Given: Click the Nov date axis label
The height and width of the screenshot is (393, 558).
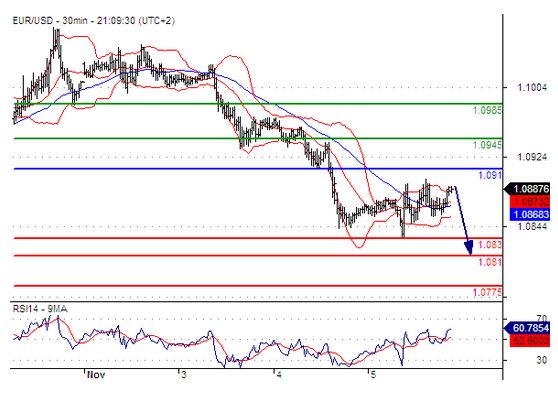Looking at the screenshot, I should tap(96, 375).
